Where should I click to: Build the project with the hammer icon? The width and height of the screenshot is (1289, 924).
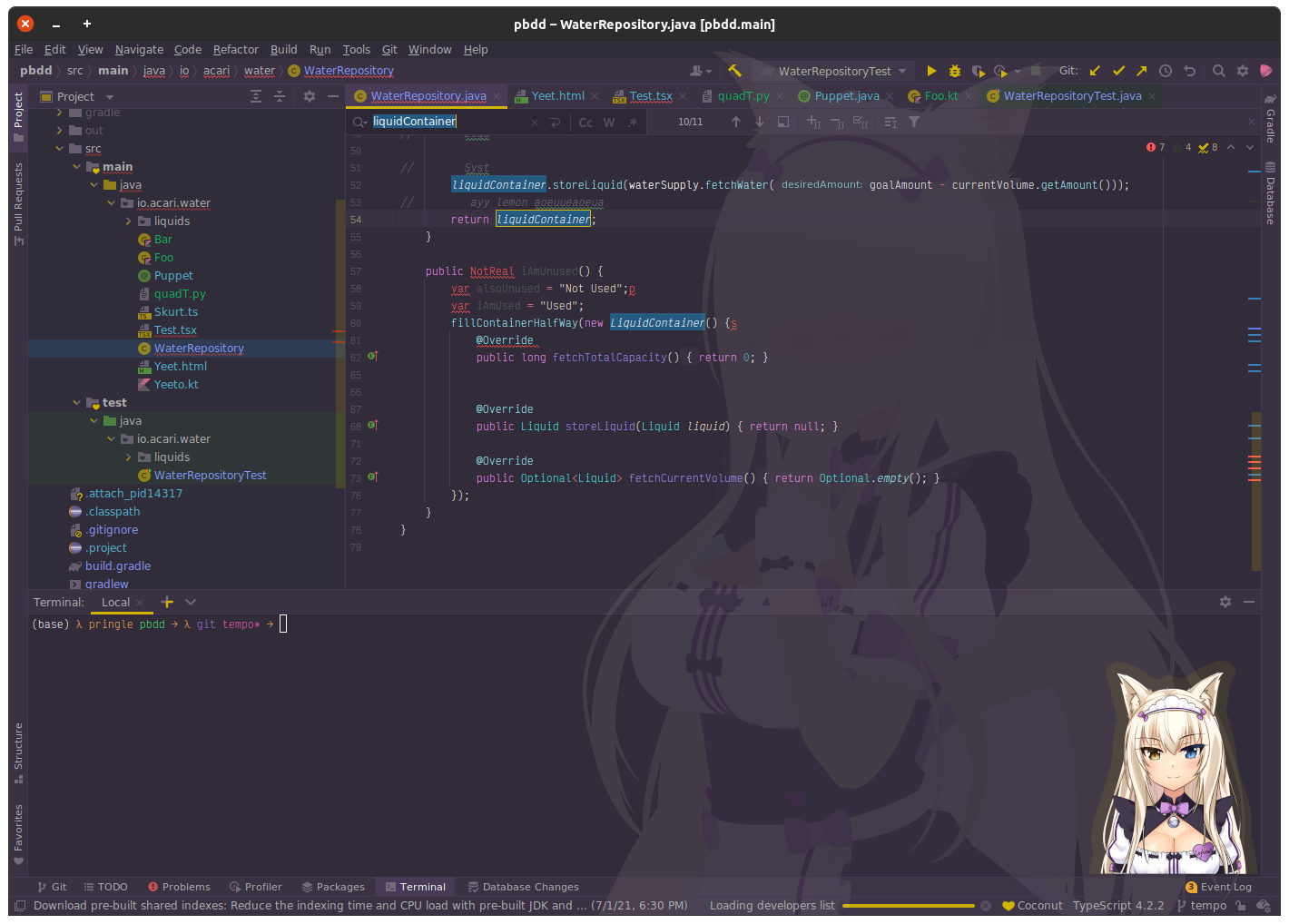pyautogui.click(x=734, y=70)
